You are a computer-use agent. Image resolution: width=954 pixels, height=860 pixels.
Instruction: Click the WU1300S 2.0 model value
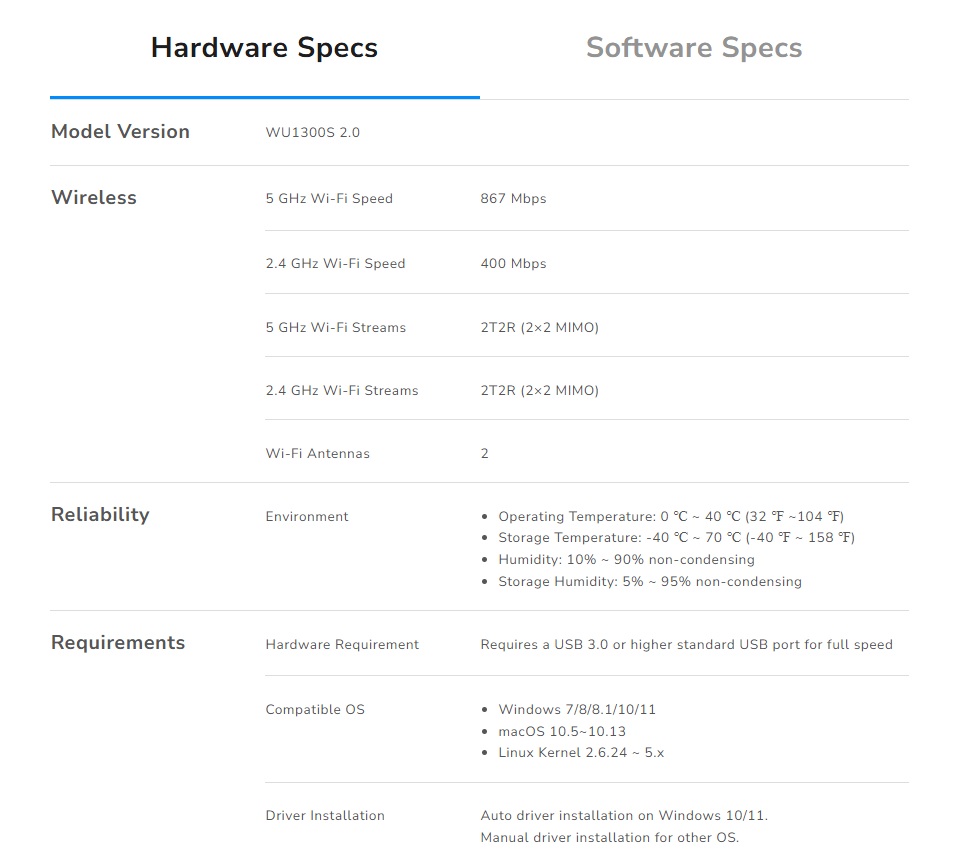(x=312, y=133)
